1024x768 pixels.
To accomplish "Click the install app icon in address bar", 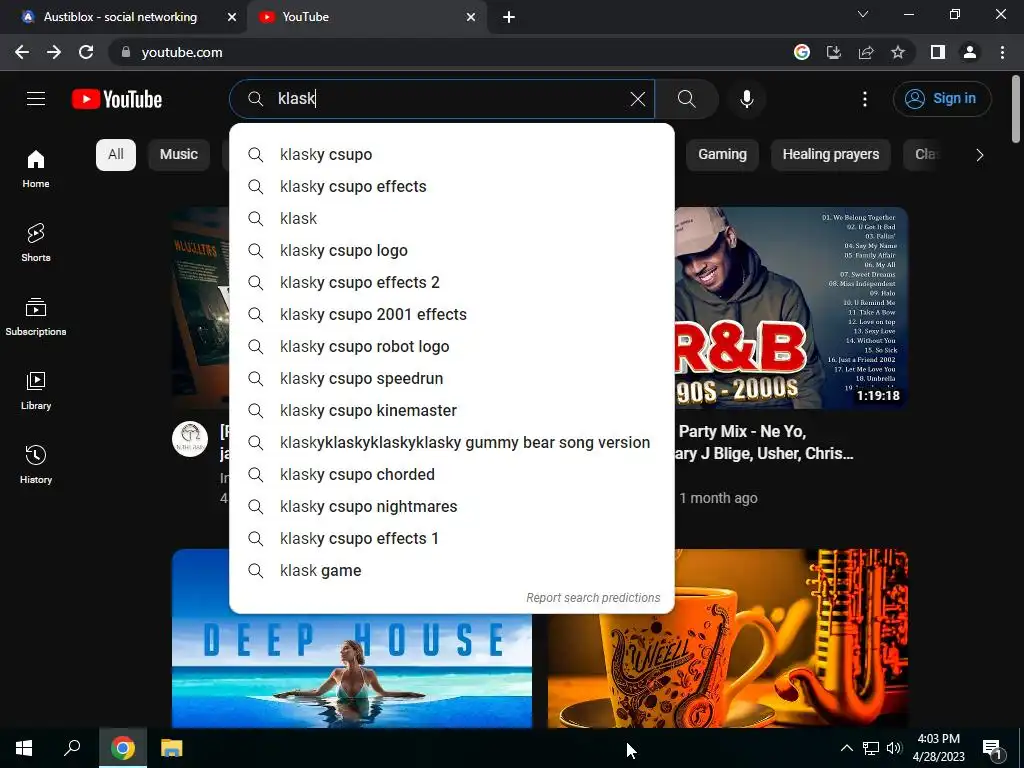I will [834, 52].
